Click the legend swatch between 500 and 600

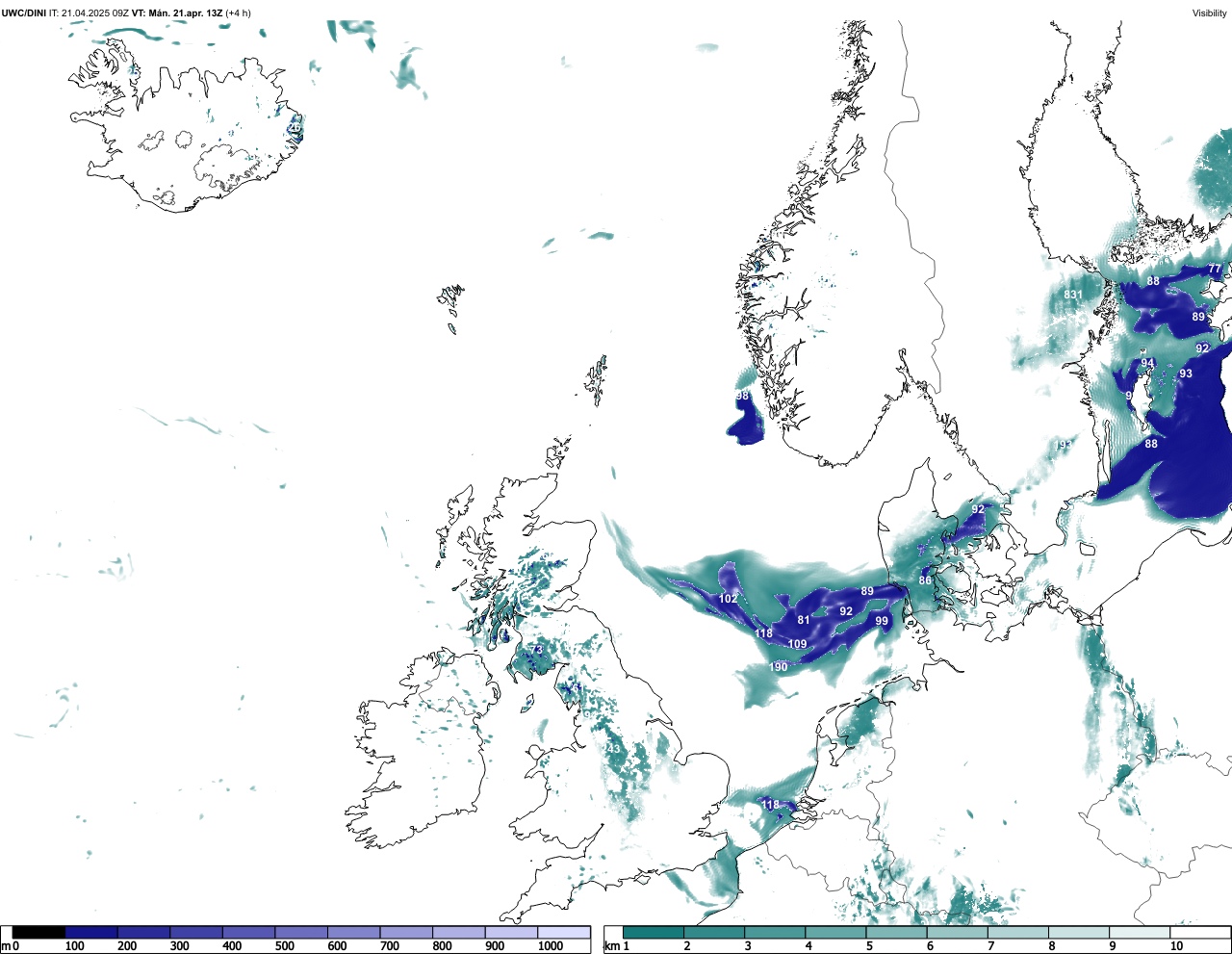coord(300,932)
